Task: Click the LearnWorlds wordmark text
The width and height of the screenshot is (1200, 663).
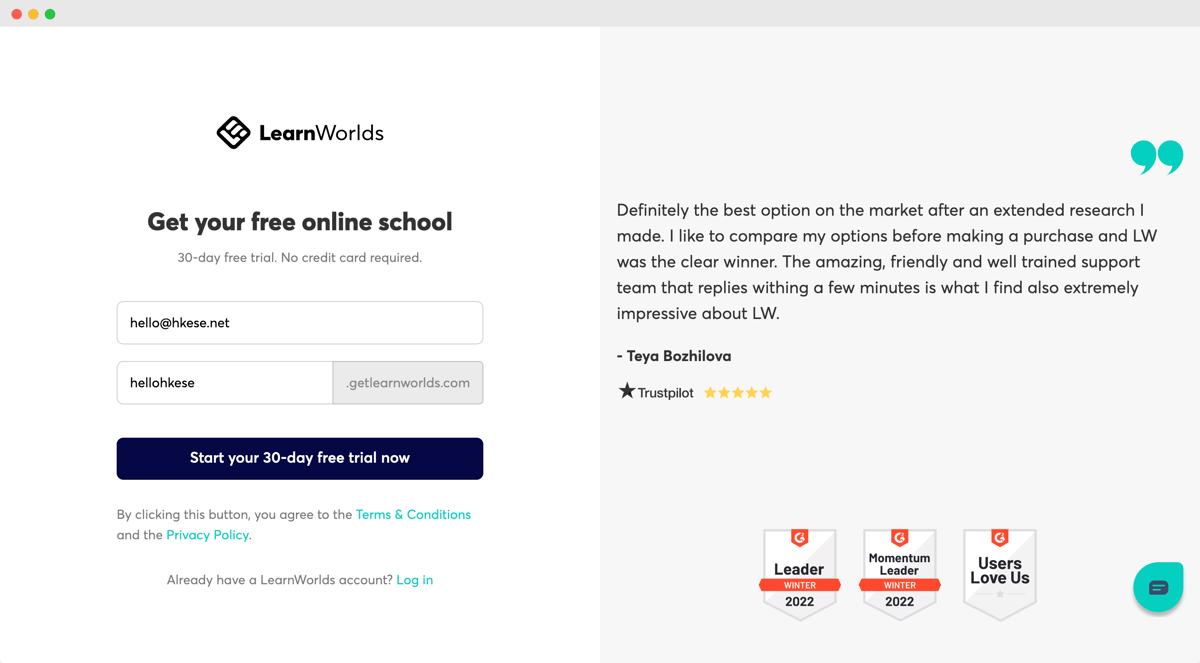Action: click(x=321, y=133)
